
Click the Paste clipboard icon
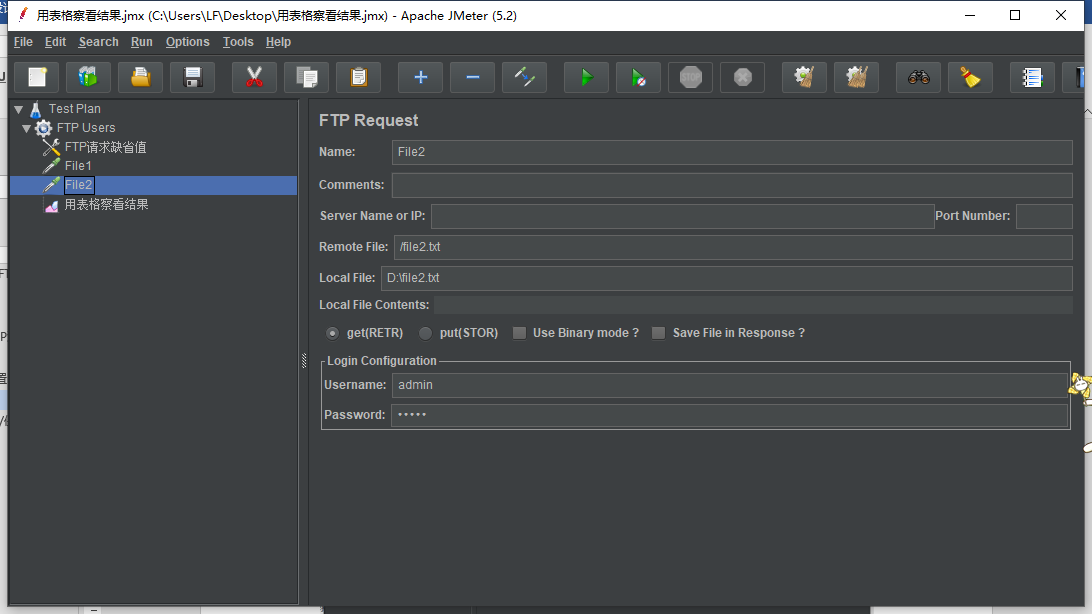point(359,77)
